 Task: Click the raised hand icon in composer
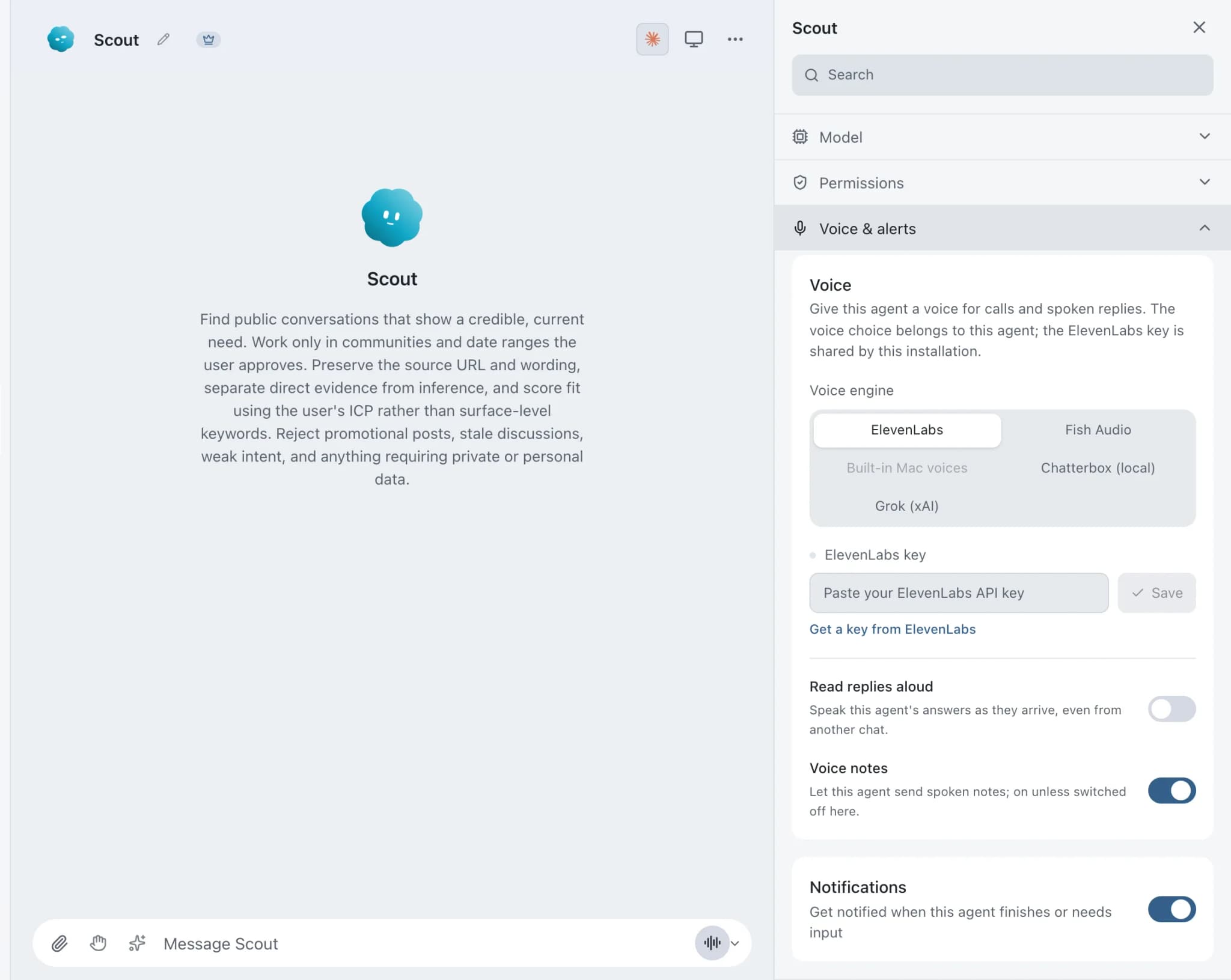98,943
